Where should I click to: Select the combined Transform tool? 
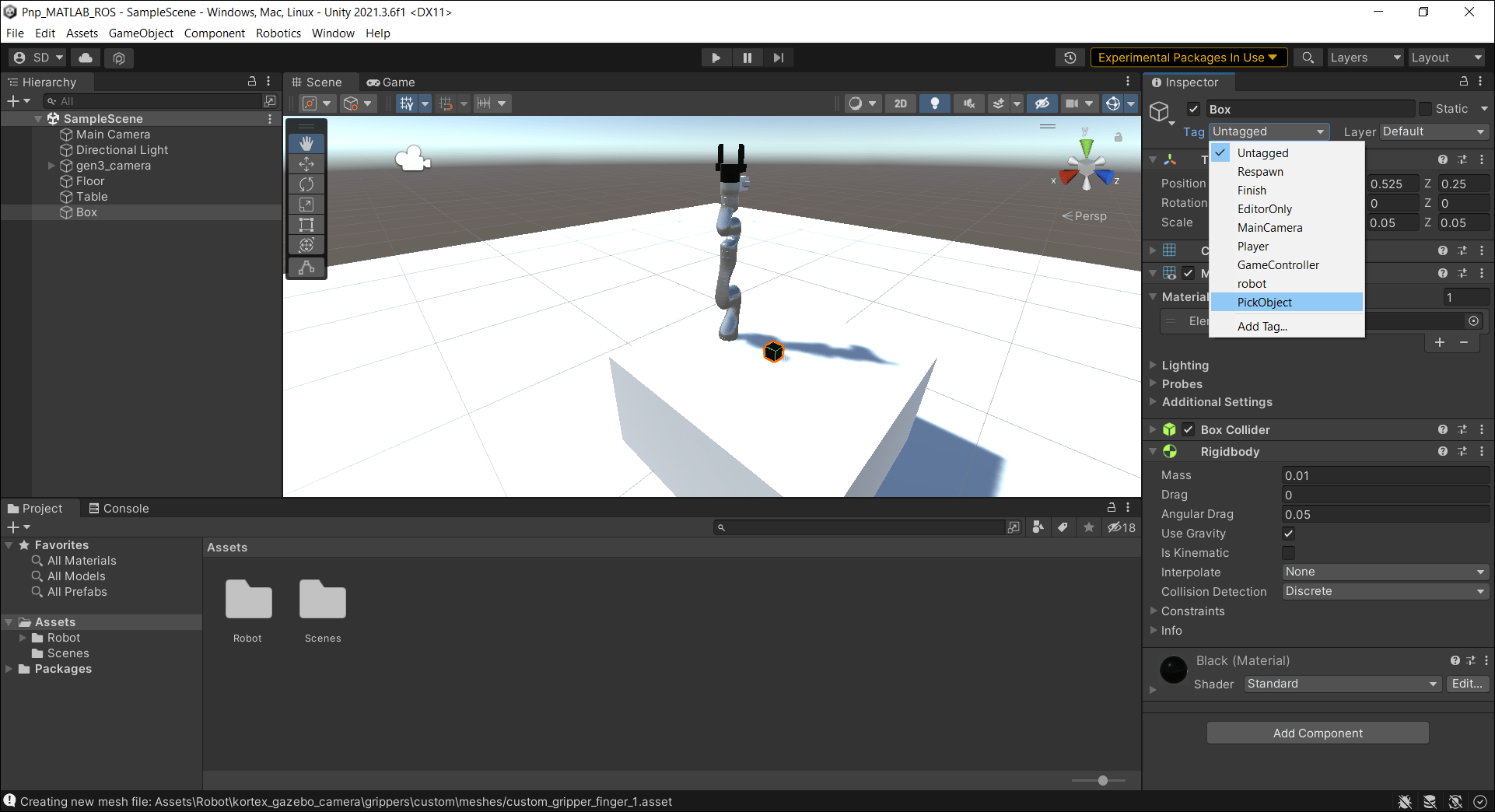(x=306, y=245)
